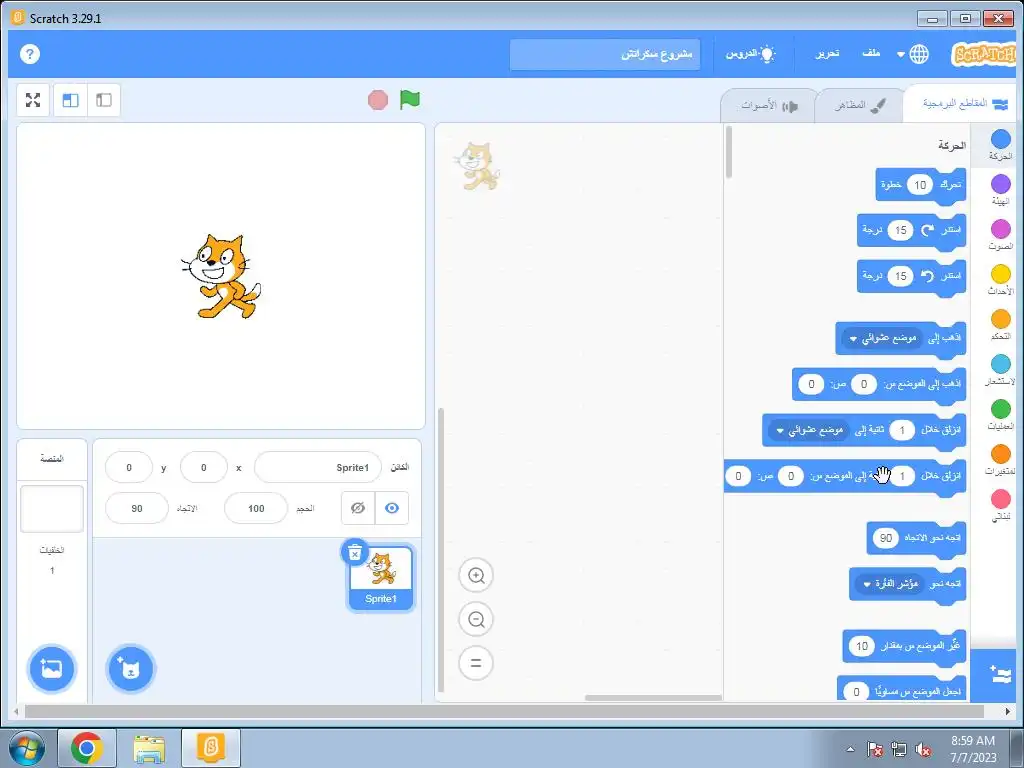Click the go to x y block
The width and height of the screenshot is (1024, 768).
click(879, 385)
